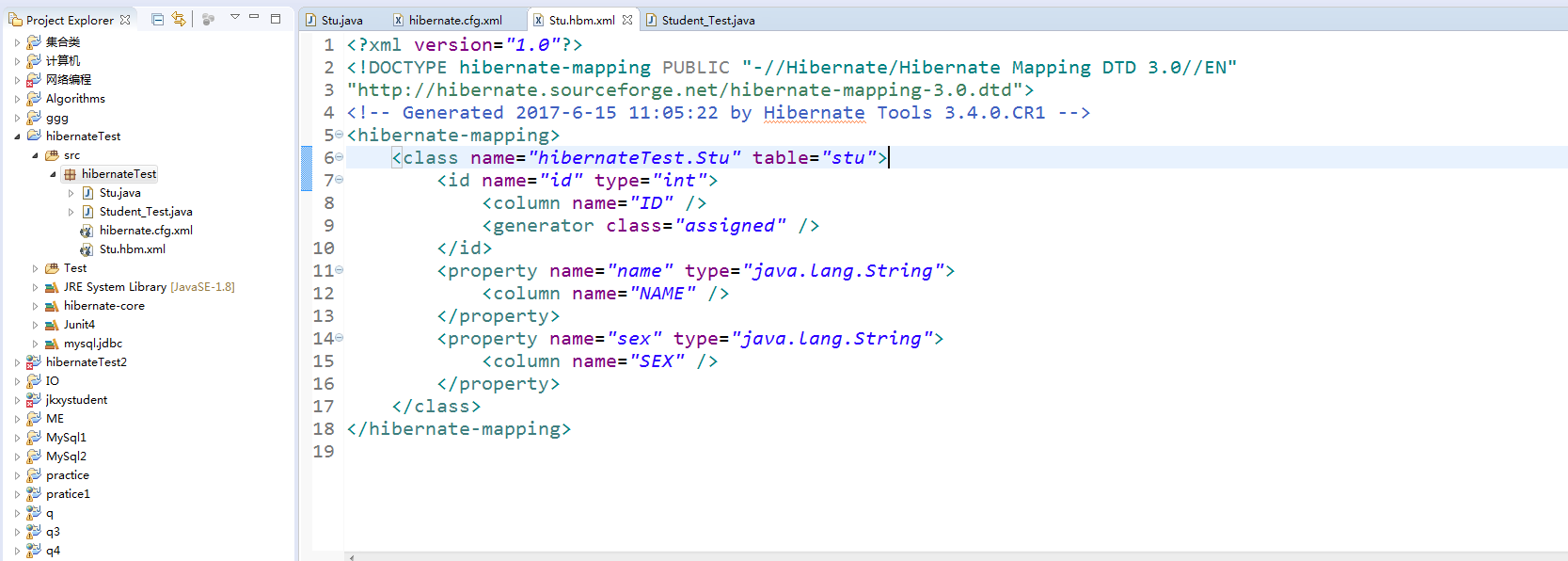The width and height of the screenshot is (1568, 561).
Task: Select the practice project
Action: [x=68, y=475]
